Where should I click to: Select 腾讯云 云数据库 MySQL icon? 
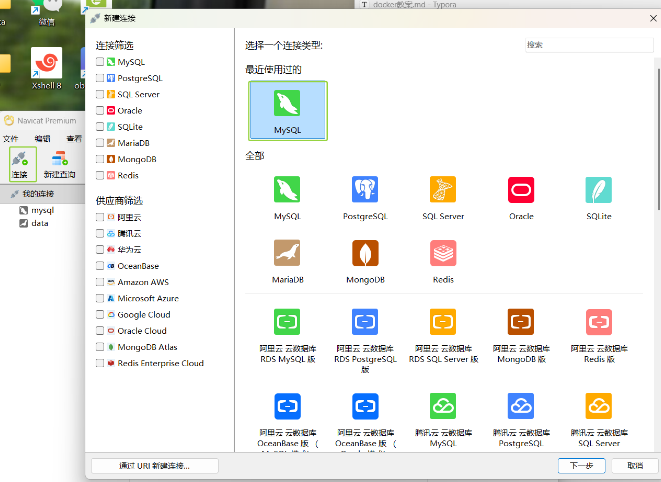tap(443, 406)
